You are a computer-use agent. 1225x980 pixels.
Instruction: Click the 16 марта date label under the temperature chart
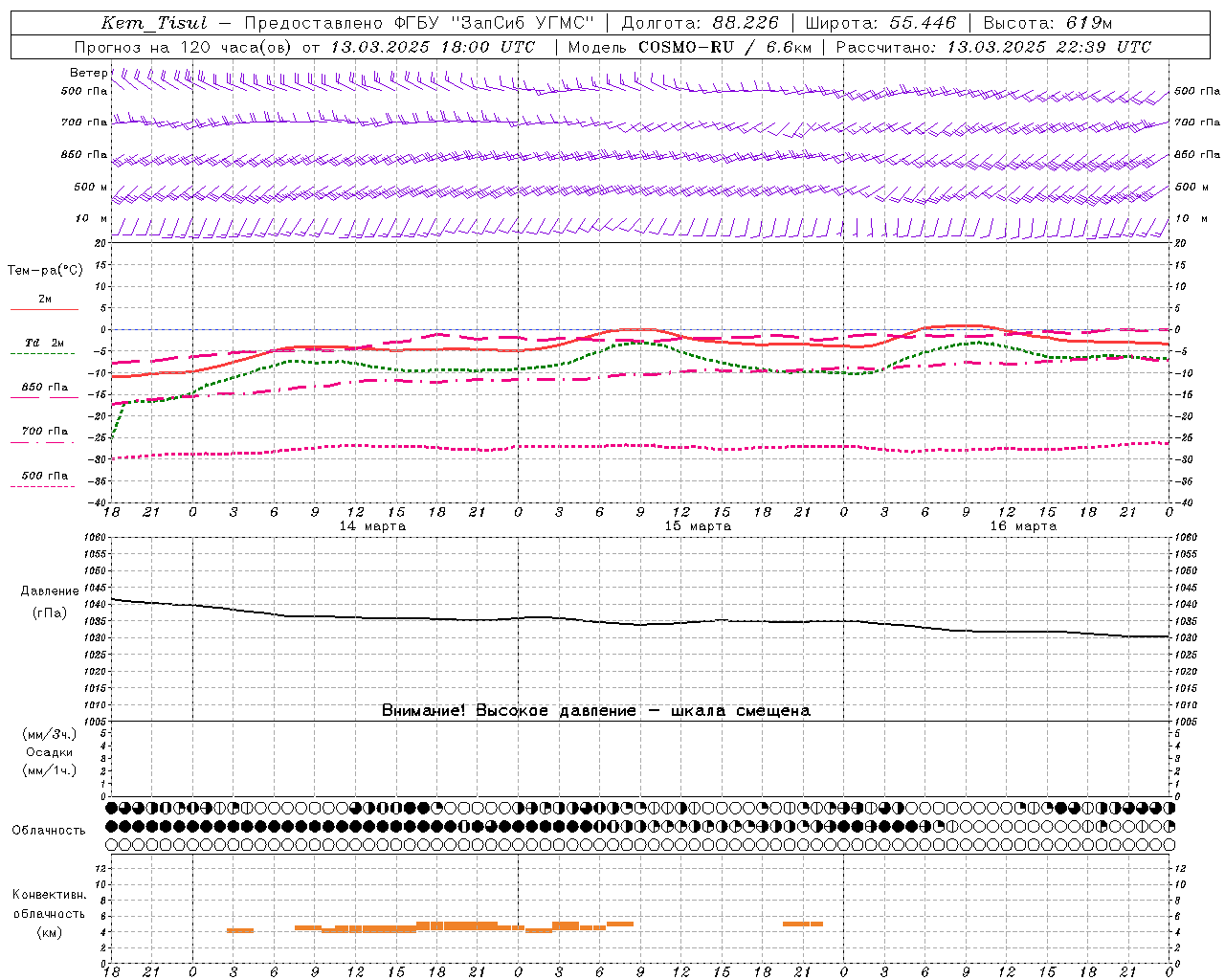click(x=1023, y=526)
